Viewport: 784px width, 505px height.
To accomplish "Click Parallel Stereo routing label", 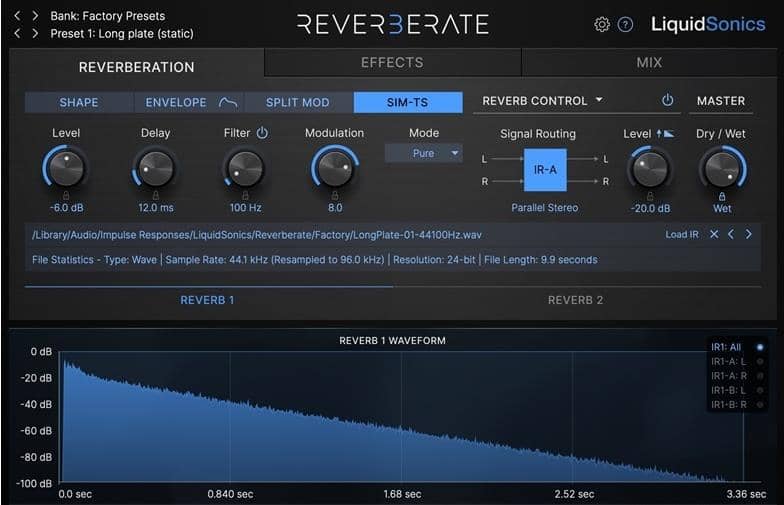I will pos(544,208).
